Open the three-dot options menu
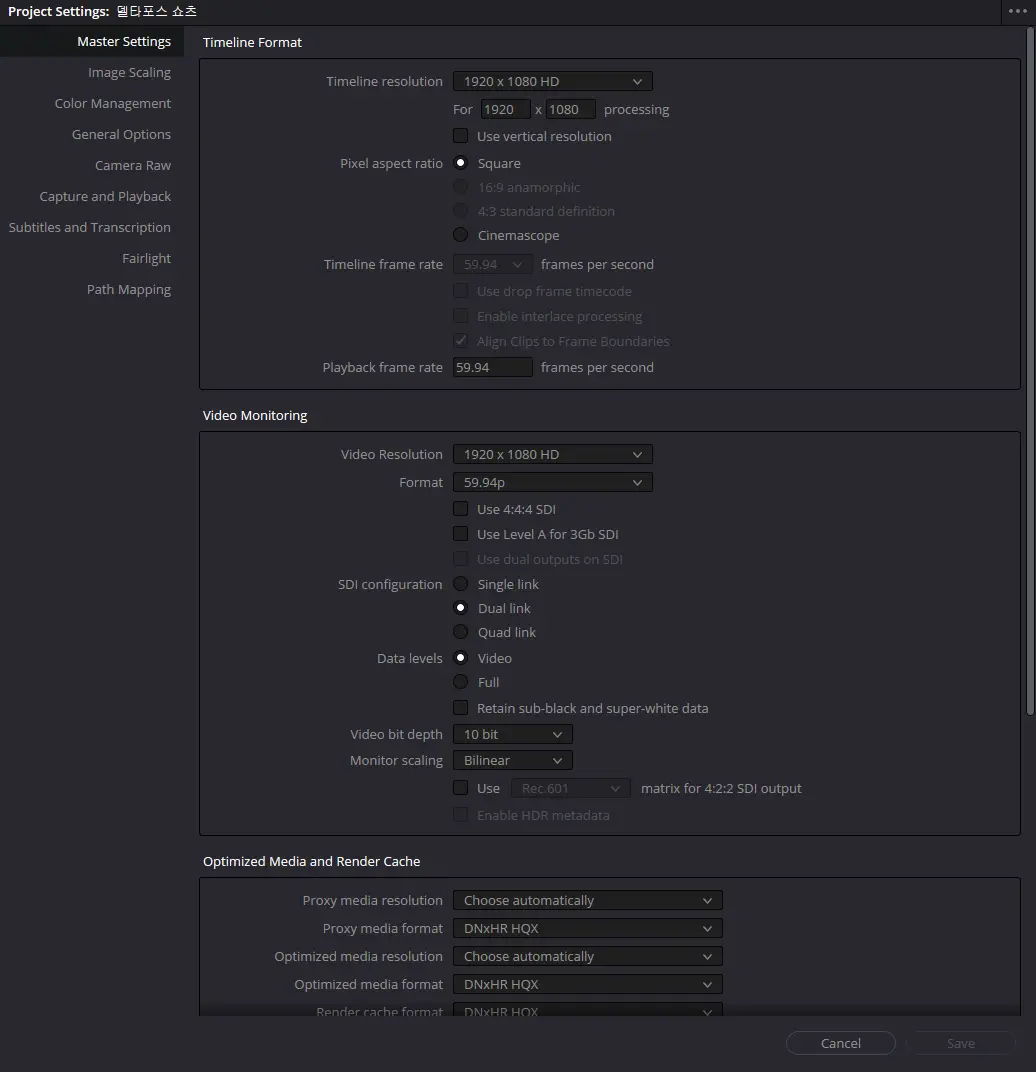 click(x=1018, y=11)
